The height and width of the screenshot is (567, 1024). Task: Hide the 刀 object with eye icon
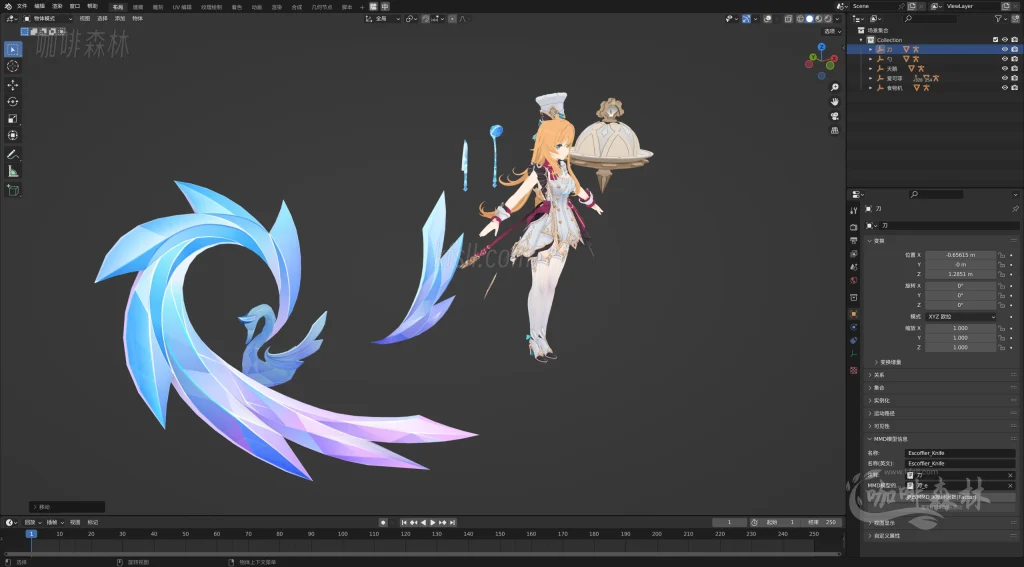coord(1004,49)
